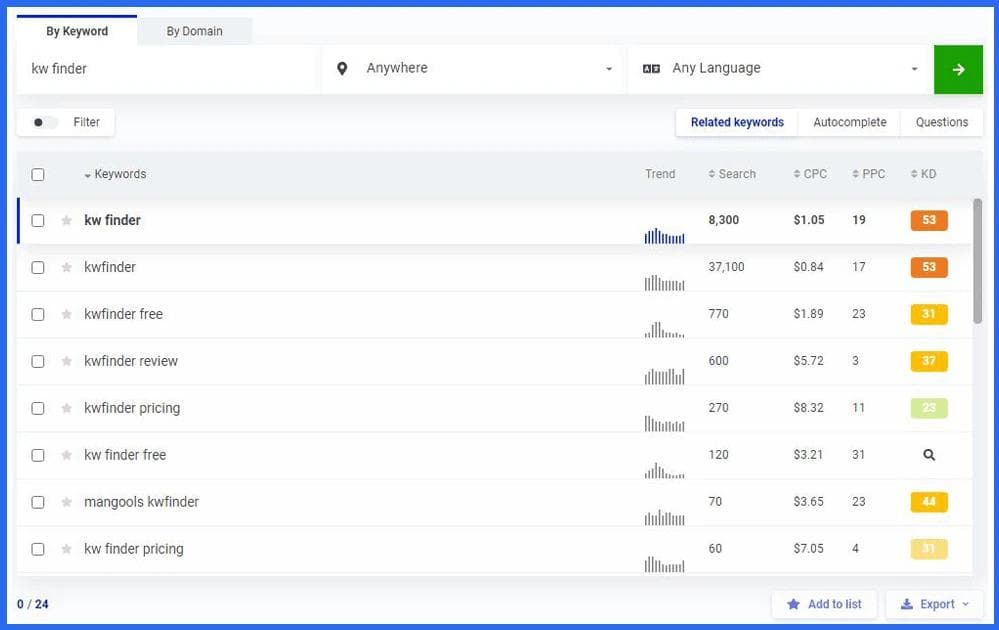Click the keyword search input field

pyautogui.click(x=165, y=69)
